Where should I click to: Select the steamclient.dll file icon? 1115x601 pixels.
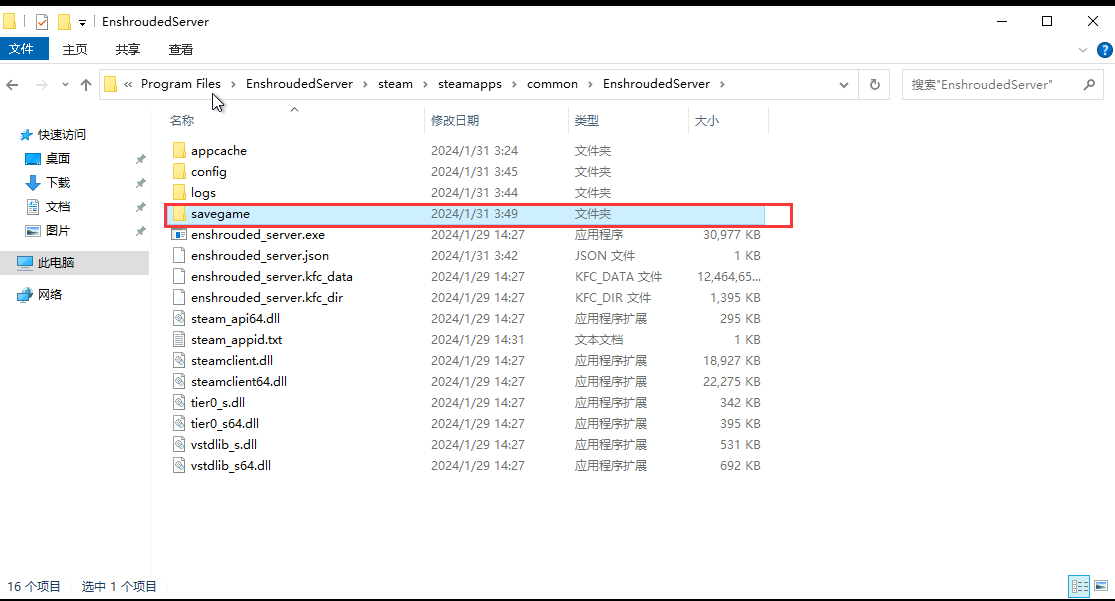coord(179,361)
